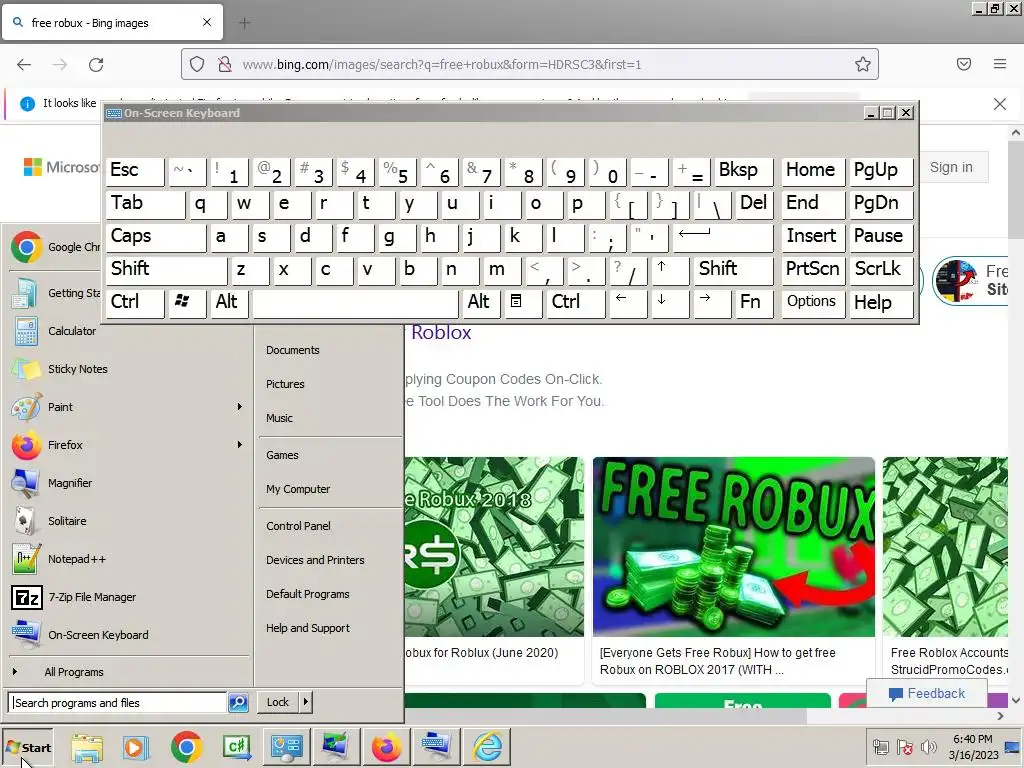Image resolution: width=1024 pixels, height=768 pixels.
Task: Open the shutdown options arrow beside Lock
Action: [x=306, y=702]
